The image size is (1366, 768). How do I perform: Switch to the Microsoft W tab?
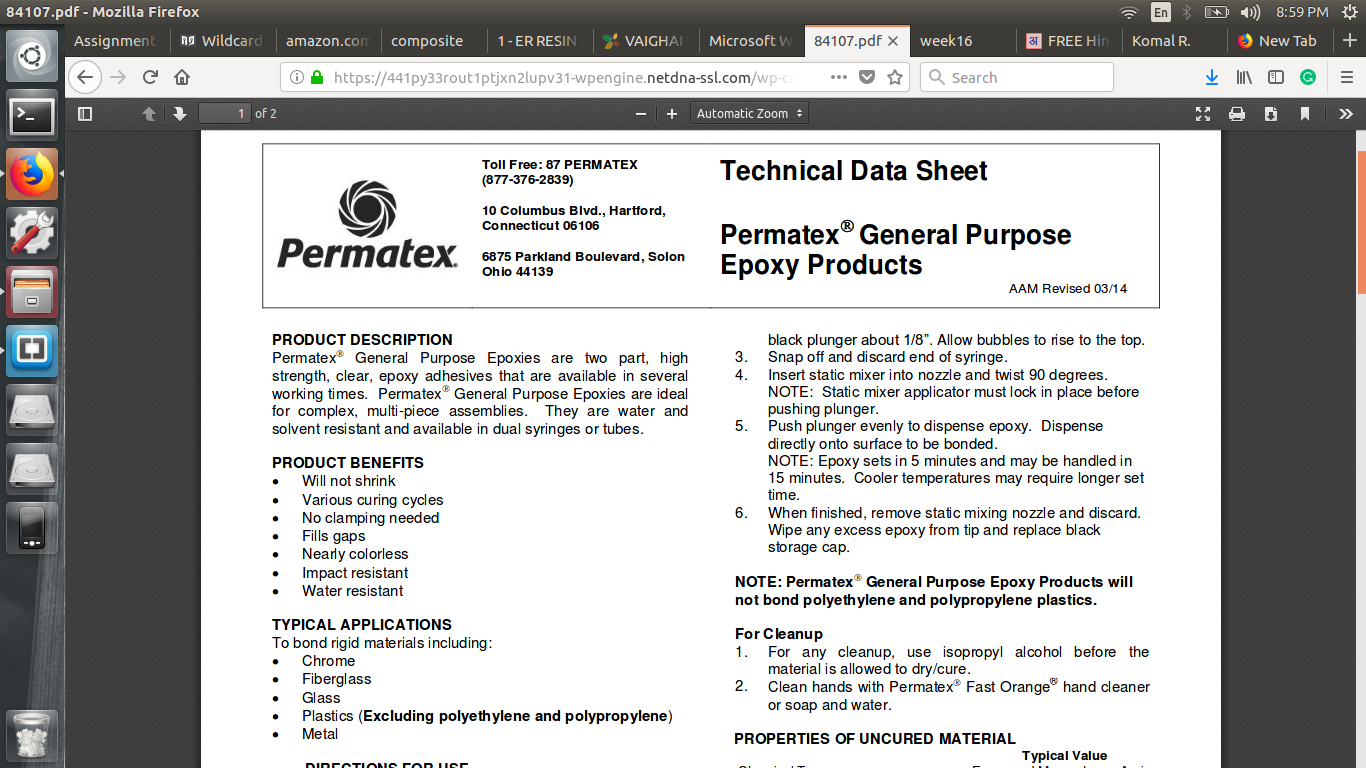tap(749, 41)
